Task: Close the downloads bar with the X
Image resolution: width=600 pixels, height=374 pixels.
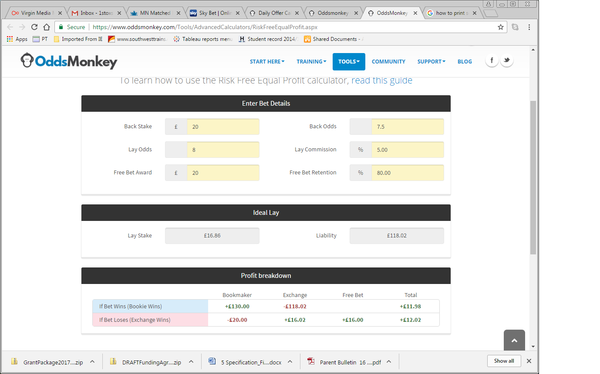Action: point(529,361)
